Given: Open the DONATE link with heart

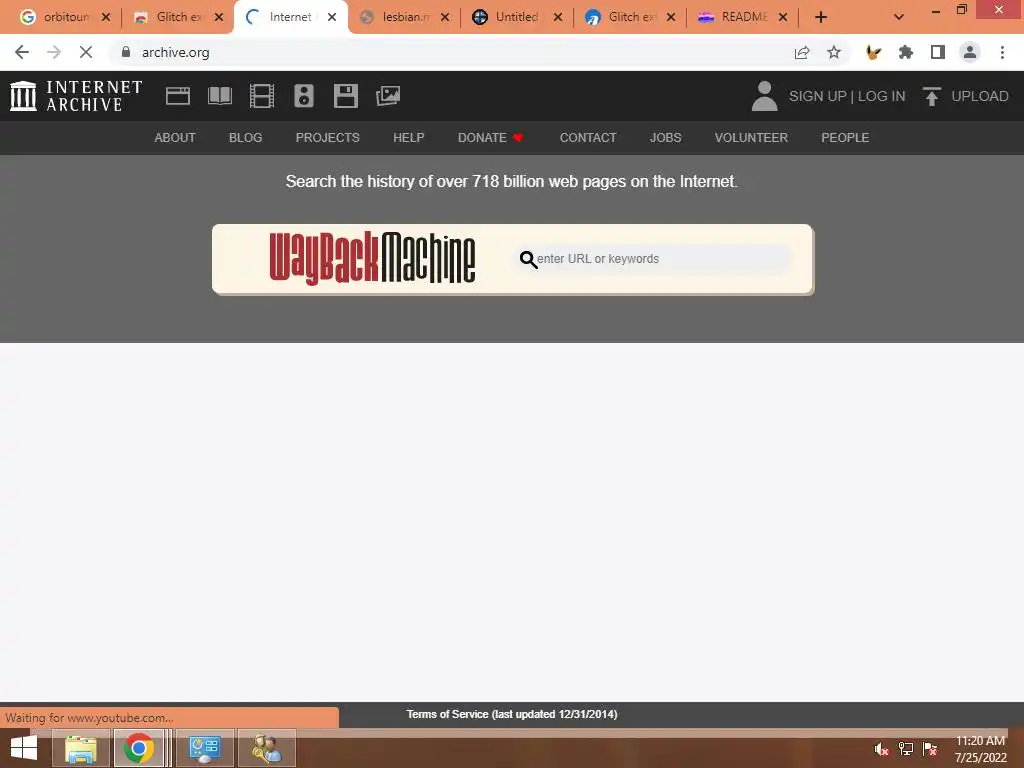Looking at the screenshot, I should [x=490, y=138].
